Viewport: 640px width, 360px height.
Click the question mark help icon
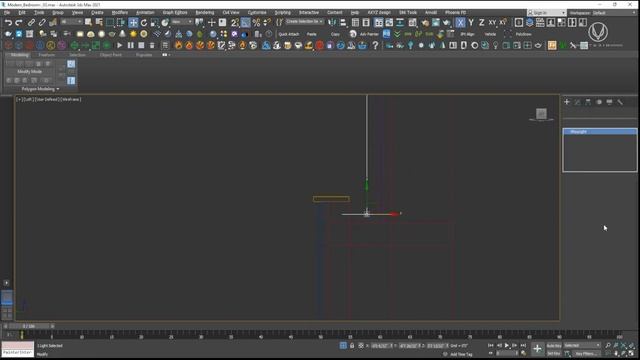click(375, 45)
